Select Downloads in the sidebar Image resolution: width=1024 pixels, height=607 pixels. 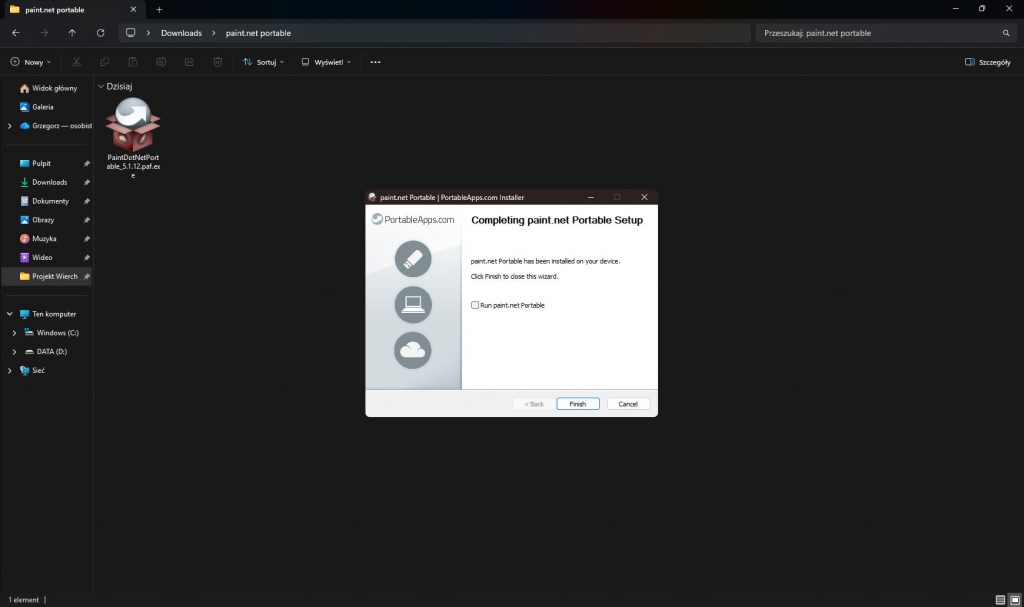tap(49, 182)
